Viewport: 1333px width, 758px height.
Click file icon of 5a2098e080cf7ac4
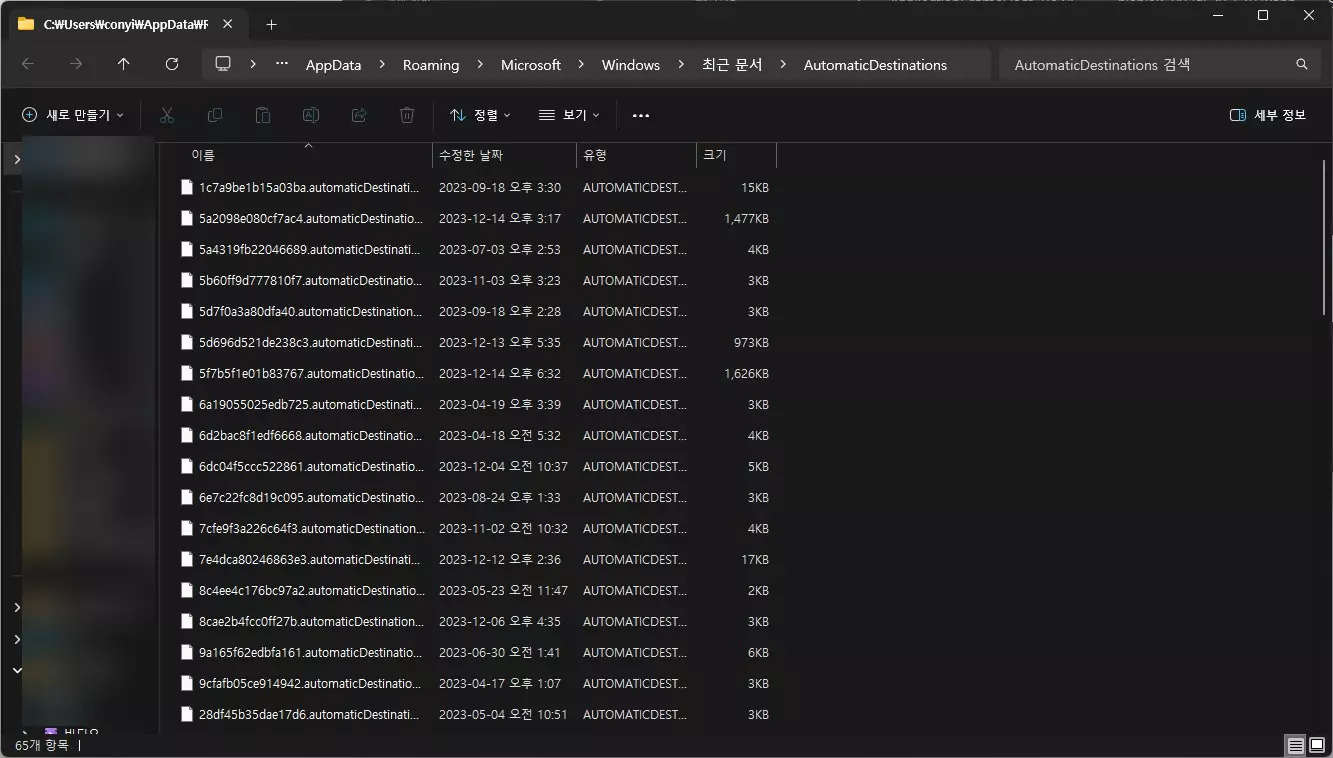pos(186,218)
